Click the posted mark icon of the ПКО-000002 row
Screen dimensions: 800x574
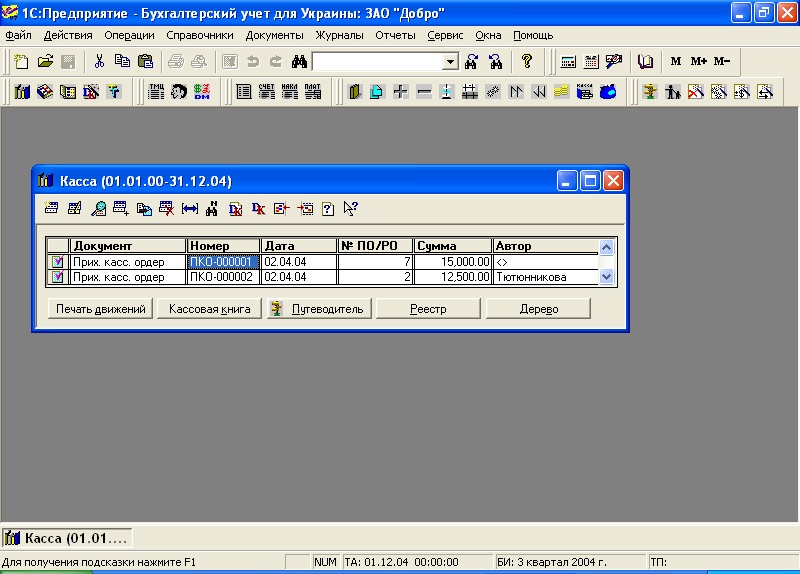58,277
